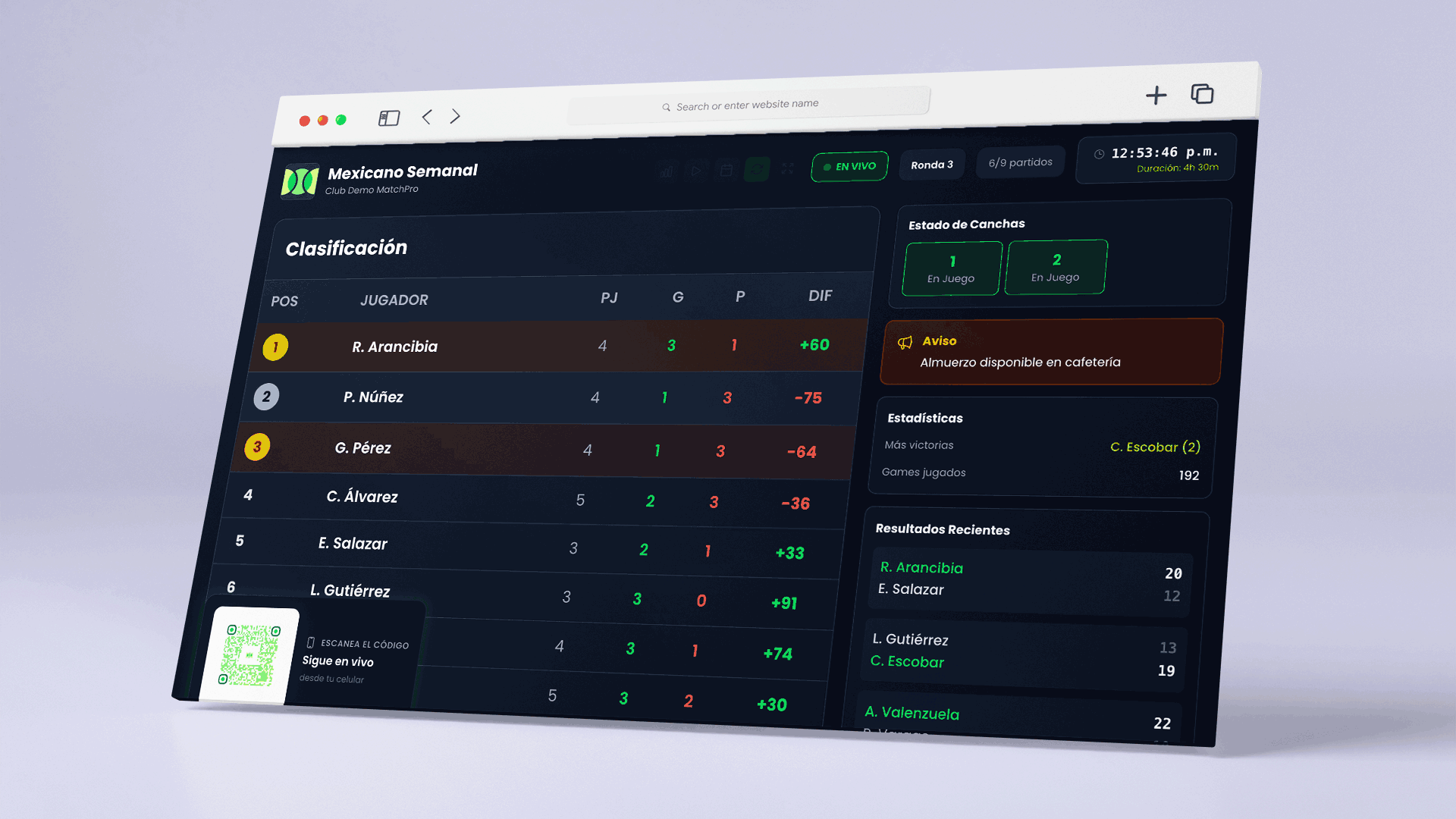The width and height of the screenshot is (1456, 819).
Task: Click the -36 difference value
Action: 795,504
